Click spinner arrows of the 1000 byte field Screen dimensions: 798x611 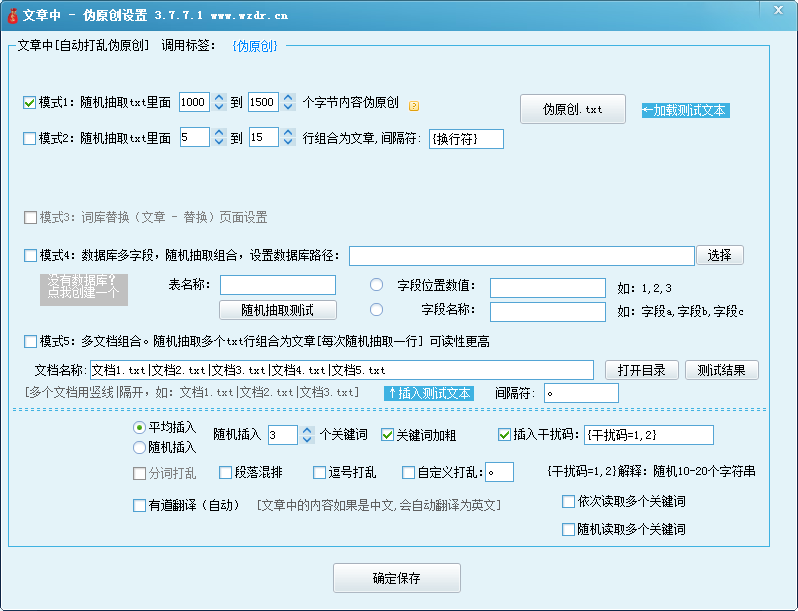click(x=220, y=102)
